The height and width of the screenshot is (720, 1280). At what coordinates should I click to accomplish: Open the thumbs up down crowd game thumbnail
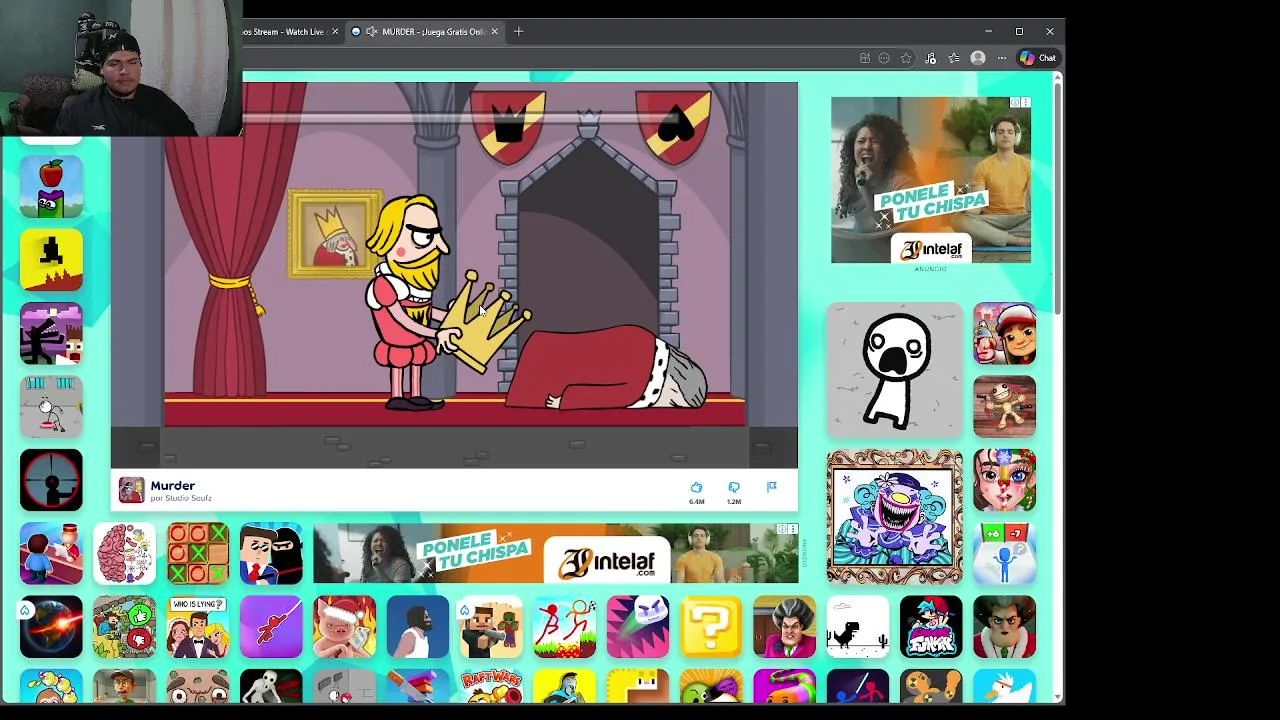click(x=124, y=627)
